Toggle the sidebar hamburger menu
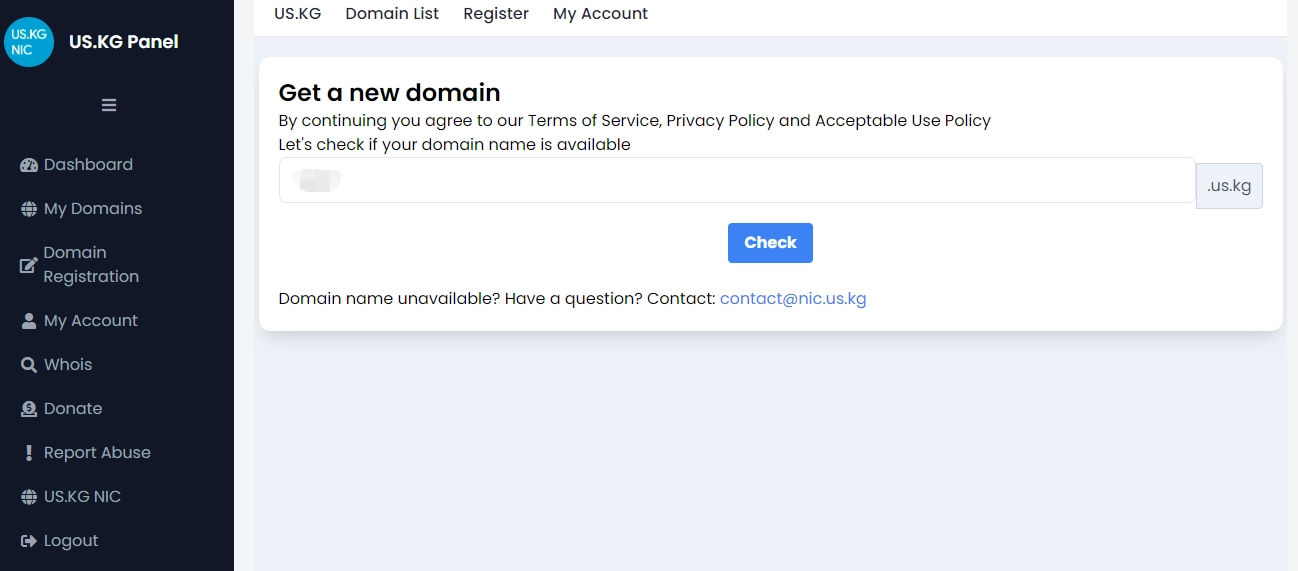 pos(109,105)
